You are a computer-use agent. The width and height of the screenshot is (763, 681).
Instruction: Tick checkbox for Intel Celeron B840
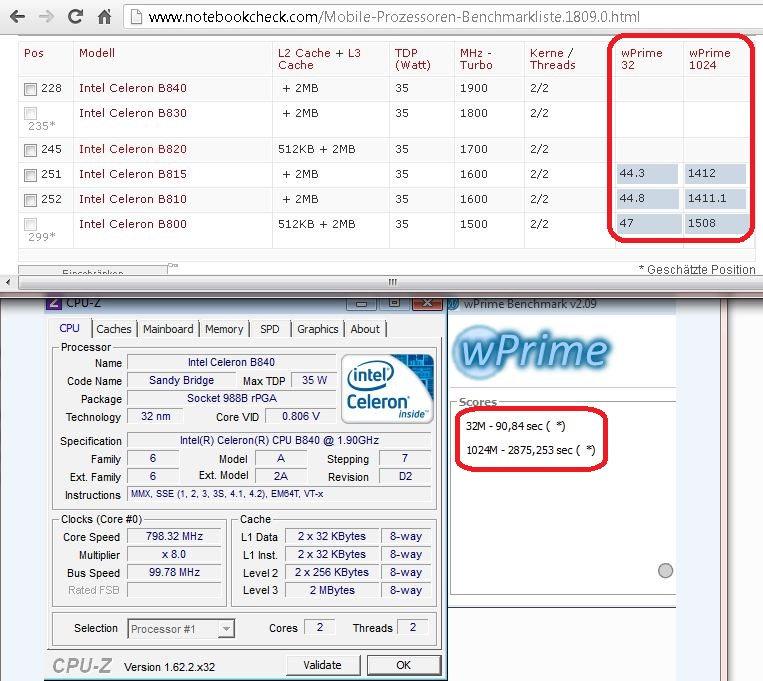coord(30,89)
